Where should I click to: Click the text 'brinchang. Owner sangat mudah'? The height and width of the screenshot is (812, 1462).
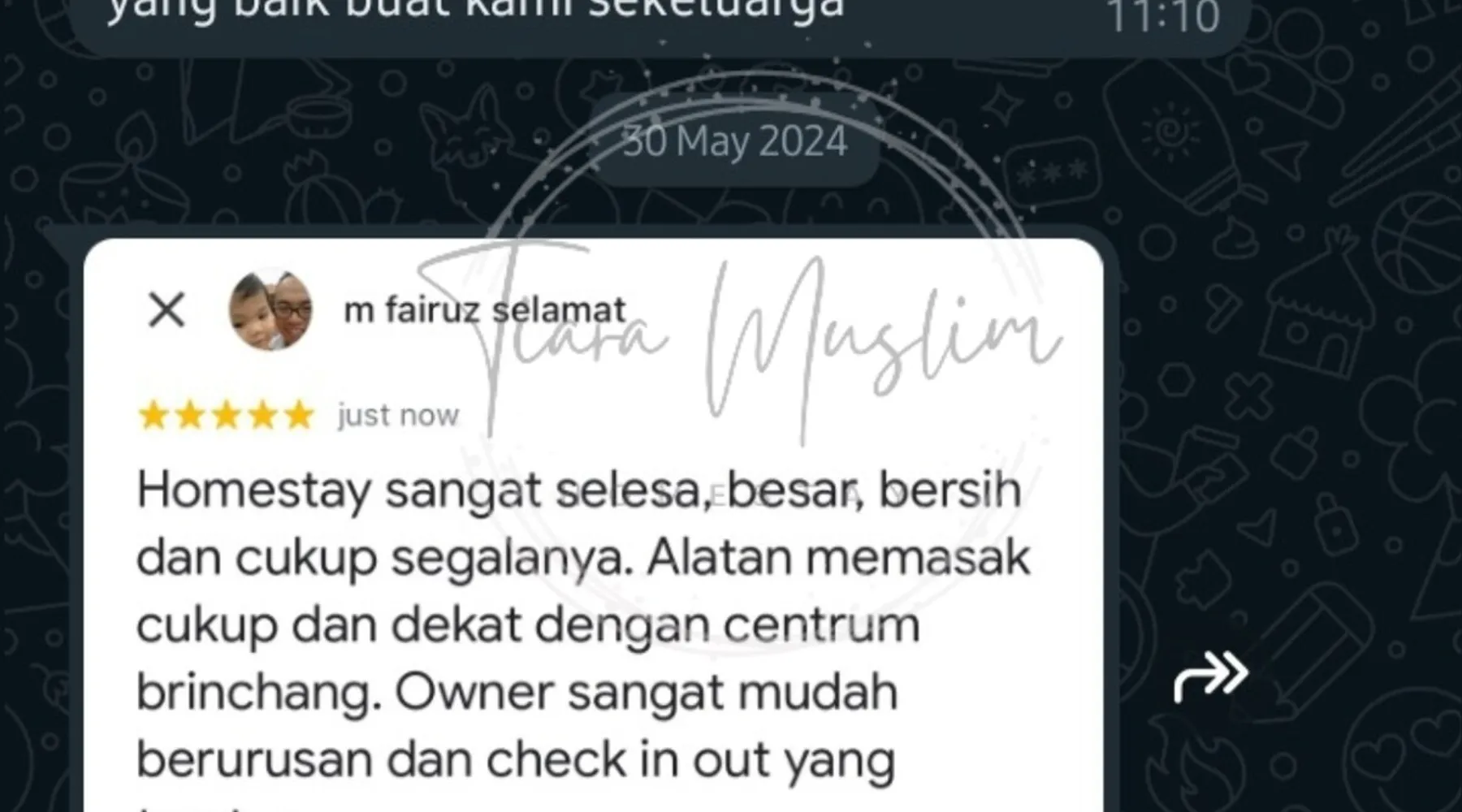517,693
